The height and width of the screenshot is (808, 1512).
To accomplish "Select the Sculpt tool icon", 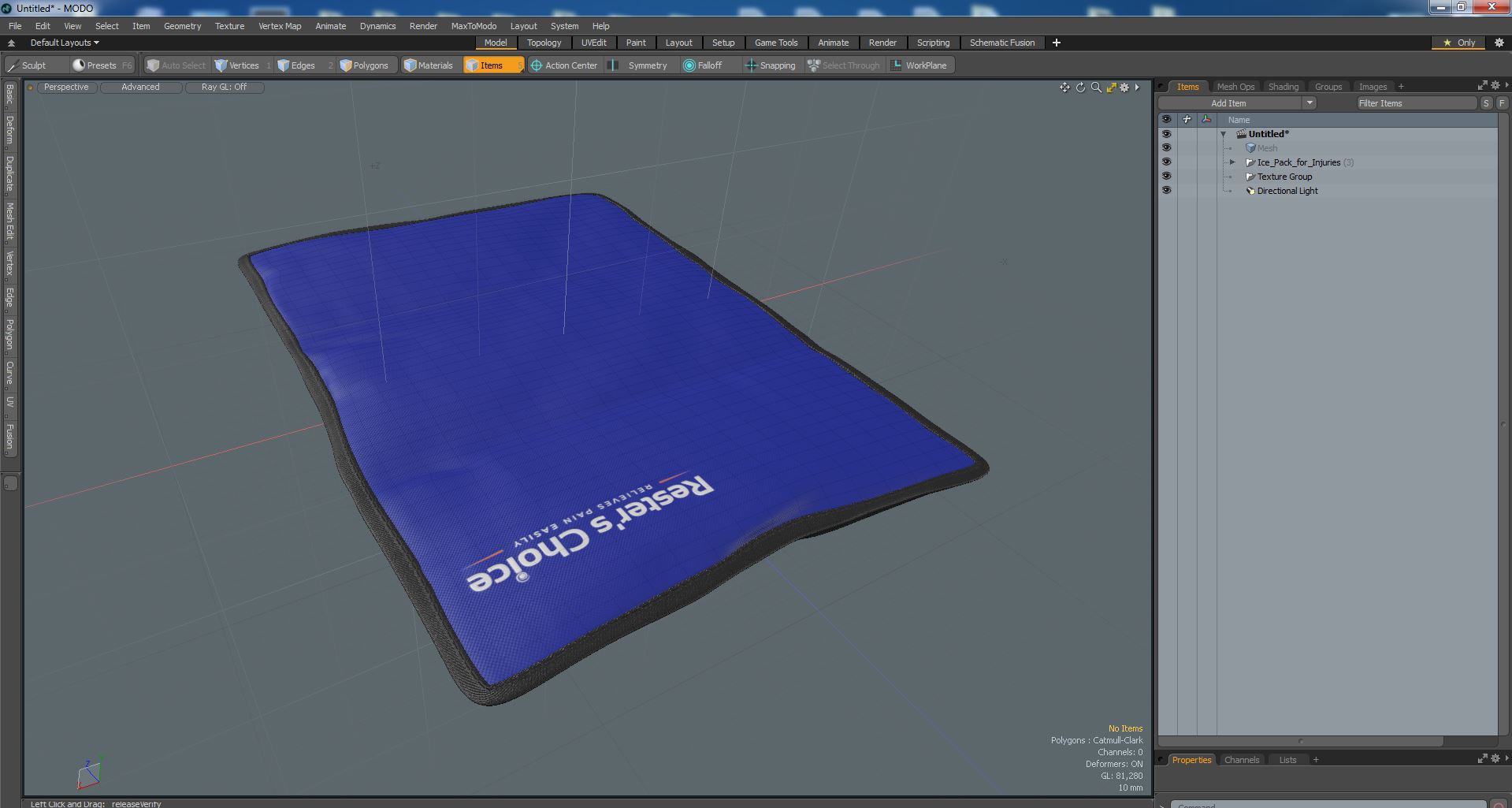I will [13, 65].
